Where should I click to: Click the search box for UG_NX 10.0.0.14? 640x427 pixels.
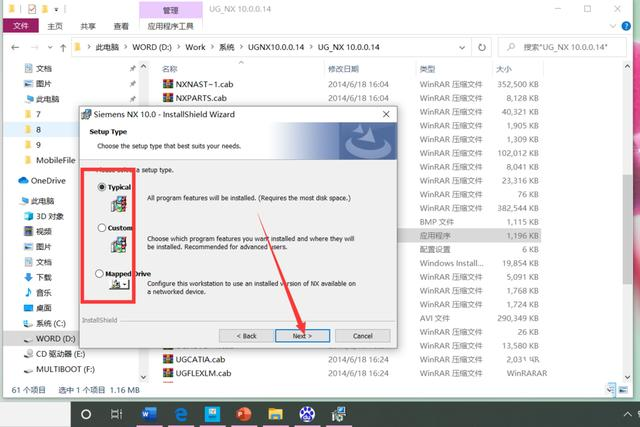[562, 47]
